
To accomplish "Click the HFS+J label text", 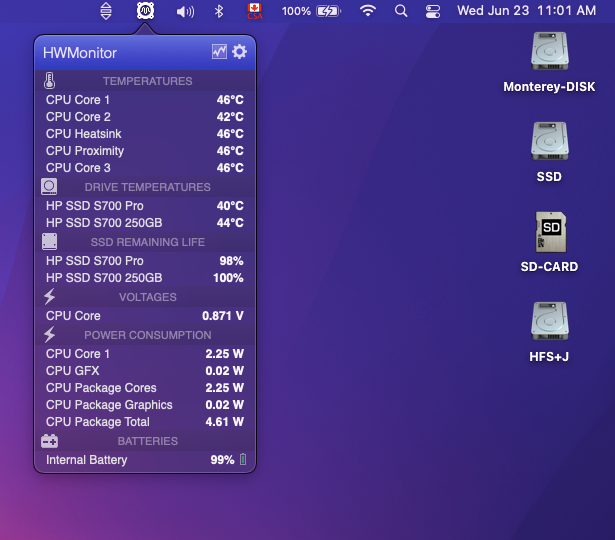I will click(x=549, y=356).
